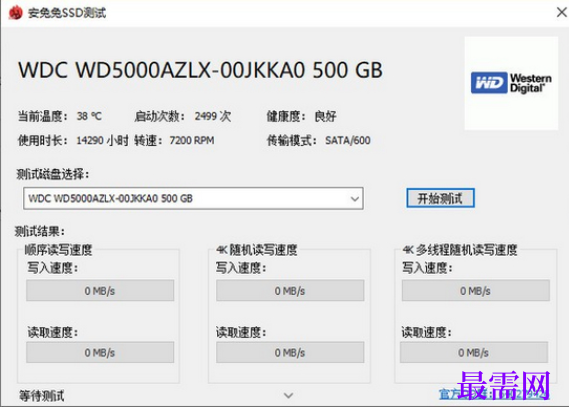Click the 4K多线程 写入速度 result bar

[476, 290]
